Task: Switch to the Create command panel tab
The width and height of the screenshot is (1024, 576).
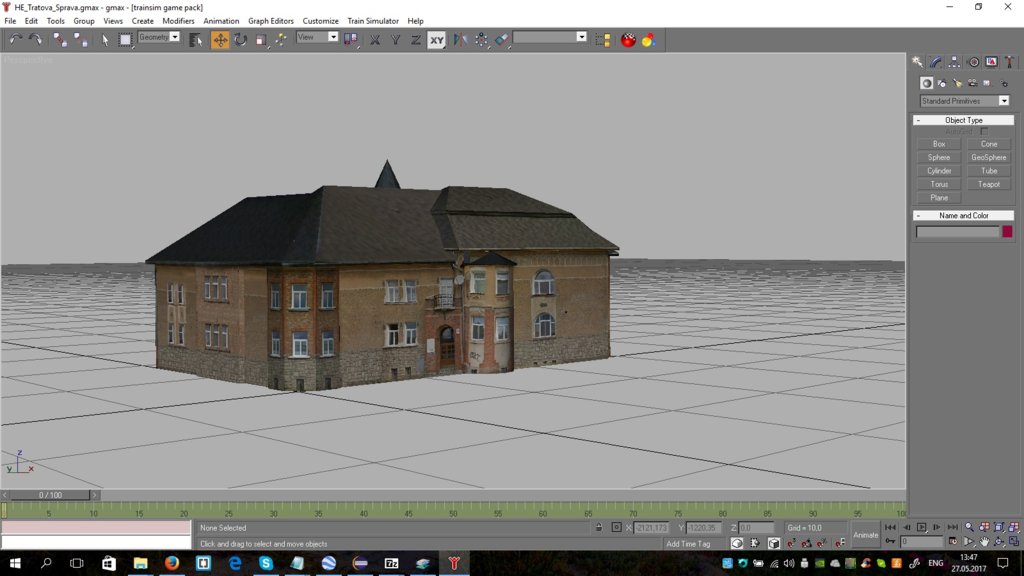Action: tap(918, 62)
